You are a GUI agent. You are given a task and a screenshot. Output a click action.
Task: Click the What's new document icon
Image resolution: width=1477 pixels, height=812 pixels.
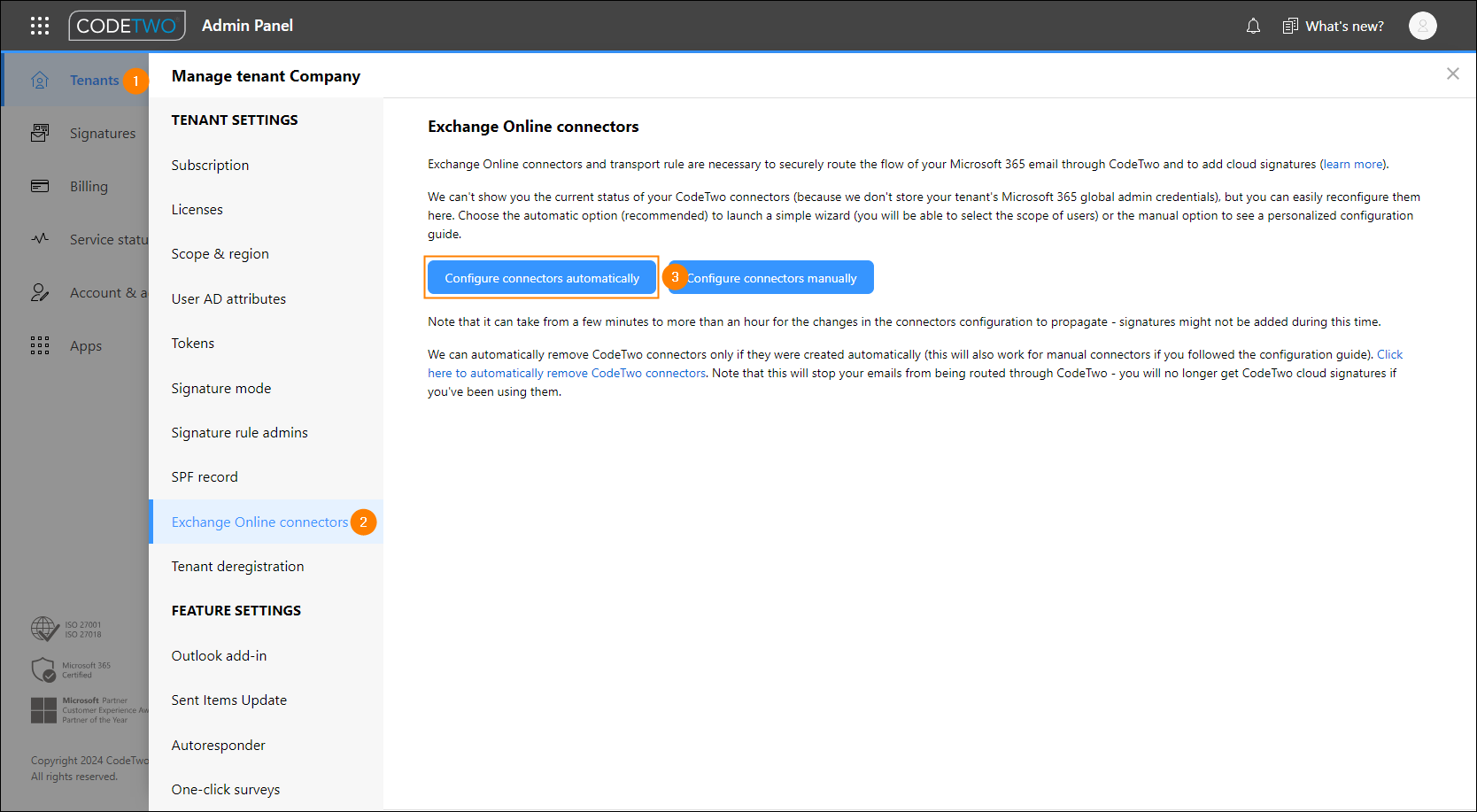[1290, 27]
